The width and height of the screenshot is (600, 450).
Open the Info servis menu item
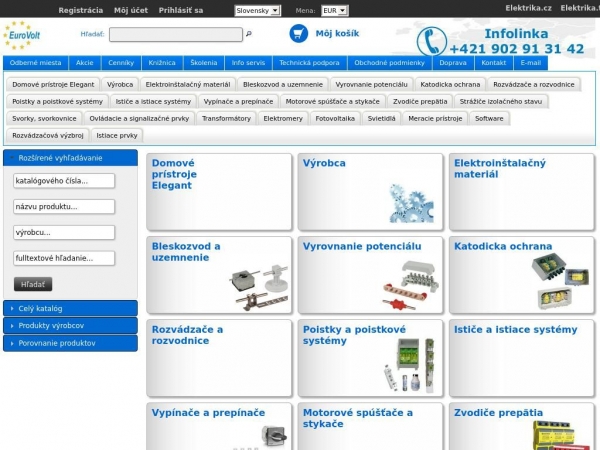click(248, 63)
